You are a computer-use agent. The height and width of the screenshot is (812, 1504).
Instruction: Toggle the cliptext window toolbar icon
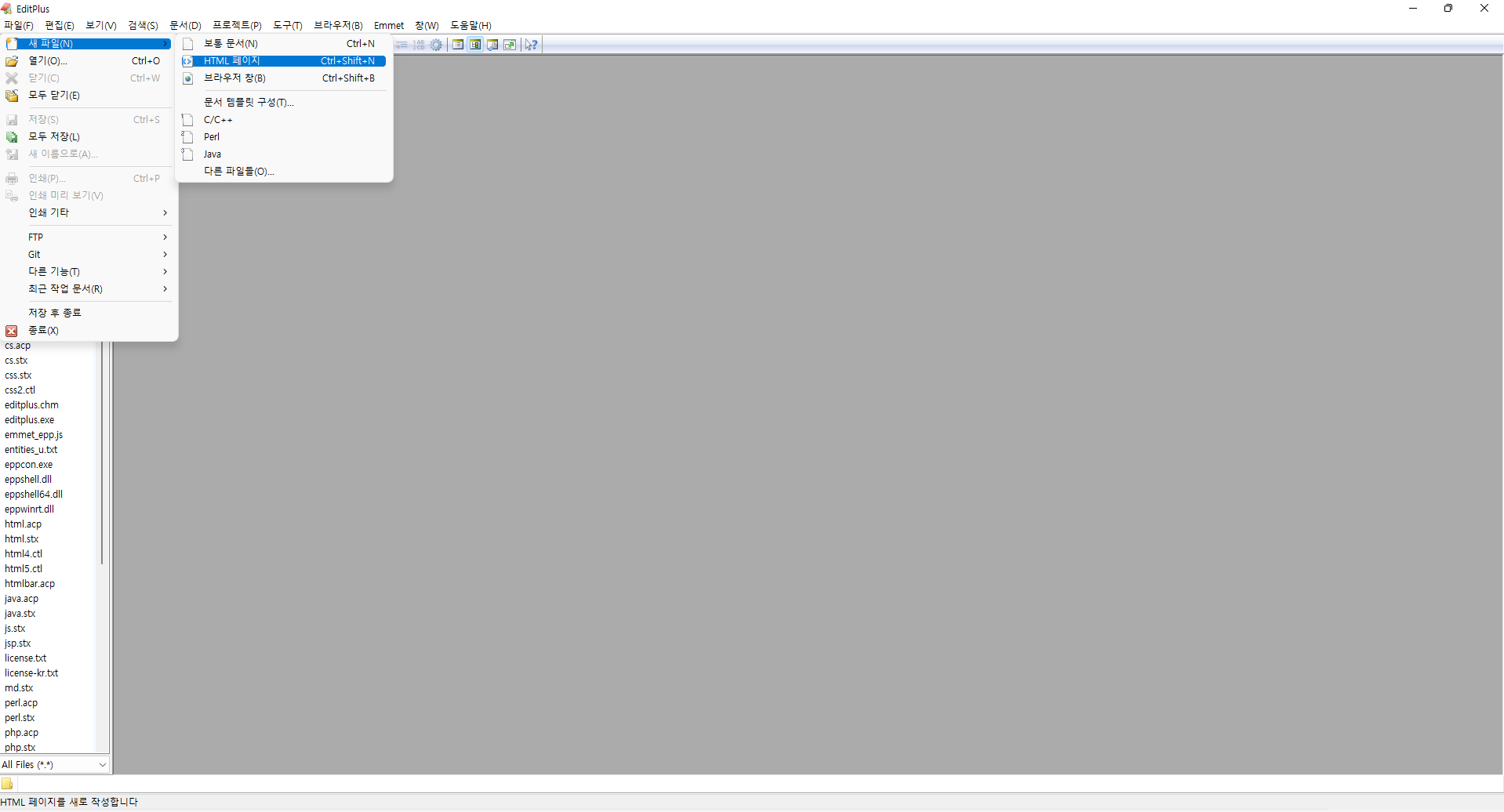coord(458,45)
